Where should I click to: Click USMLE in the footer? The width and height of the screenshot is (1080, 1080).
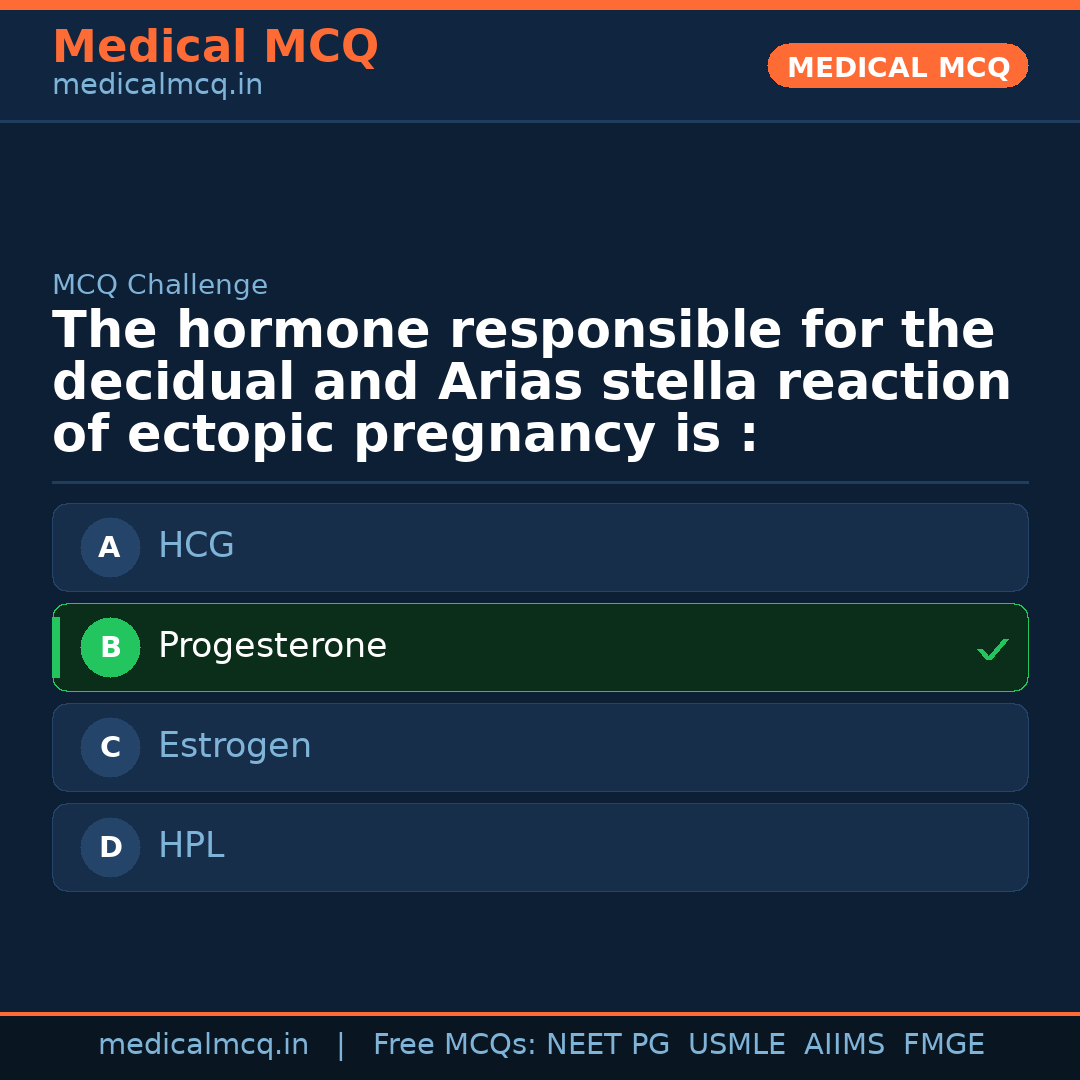click(736, 1045)
